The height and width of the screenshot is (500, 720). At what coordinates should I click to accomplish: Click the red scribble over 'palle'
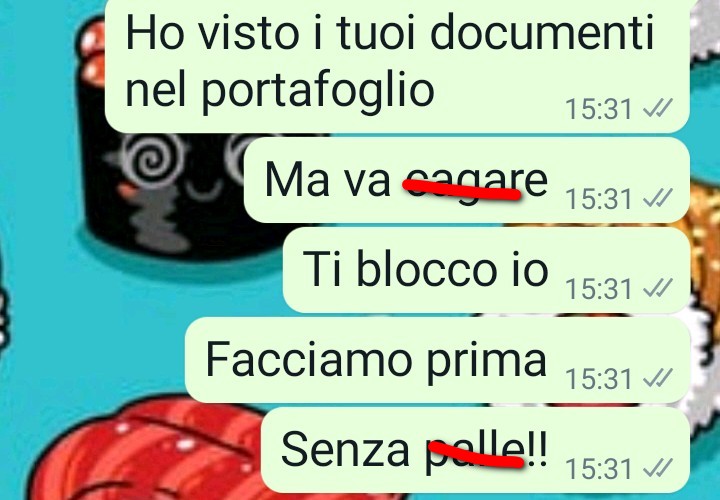point(475,455)
